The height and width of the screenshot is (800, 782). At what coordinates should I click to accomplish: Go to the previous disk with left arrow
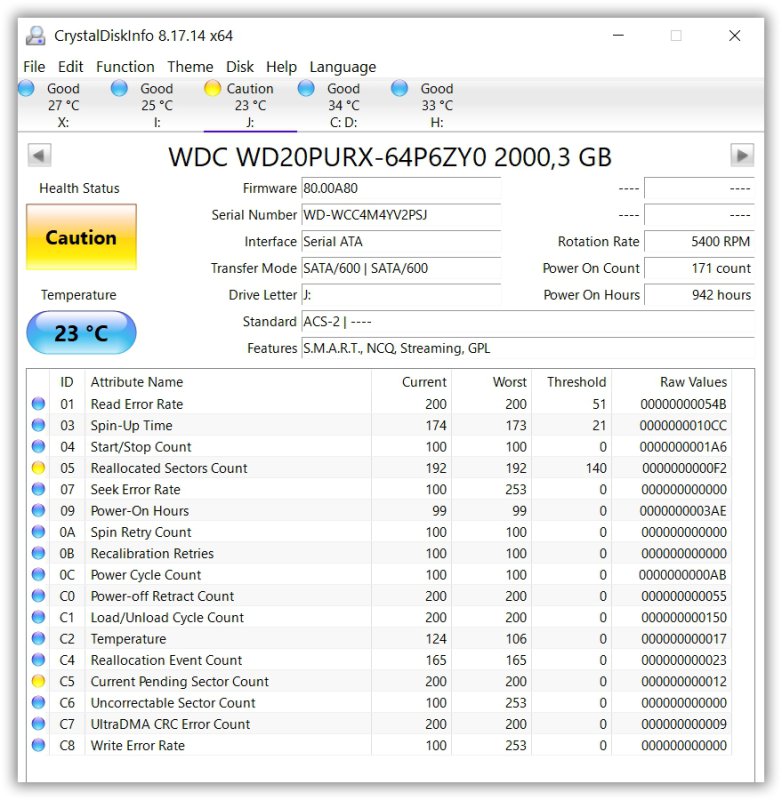pos(39,156)
